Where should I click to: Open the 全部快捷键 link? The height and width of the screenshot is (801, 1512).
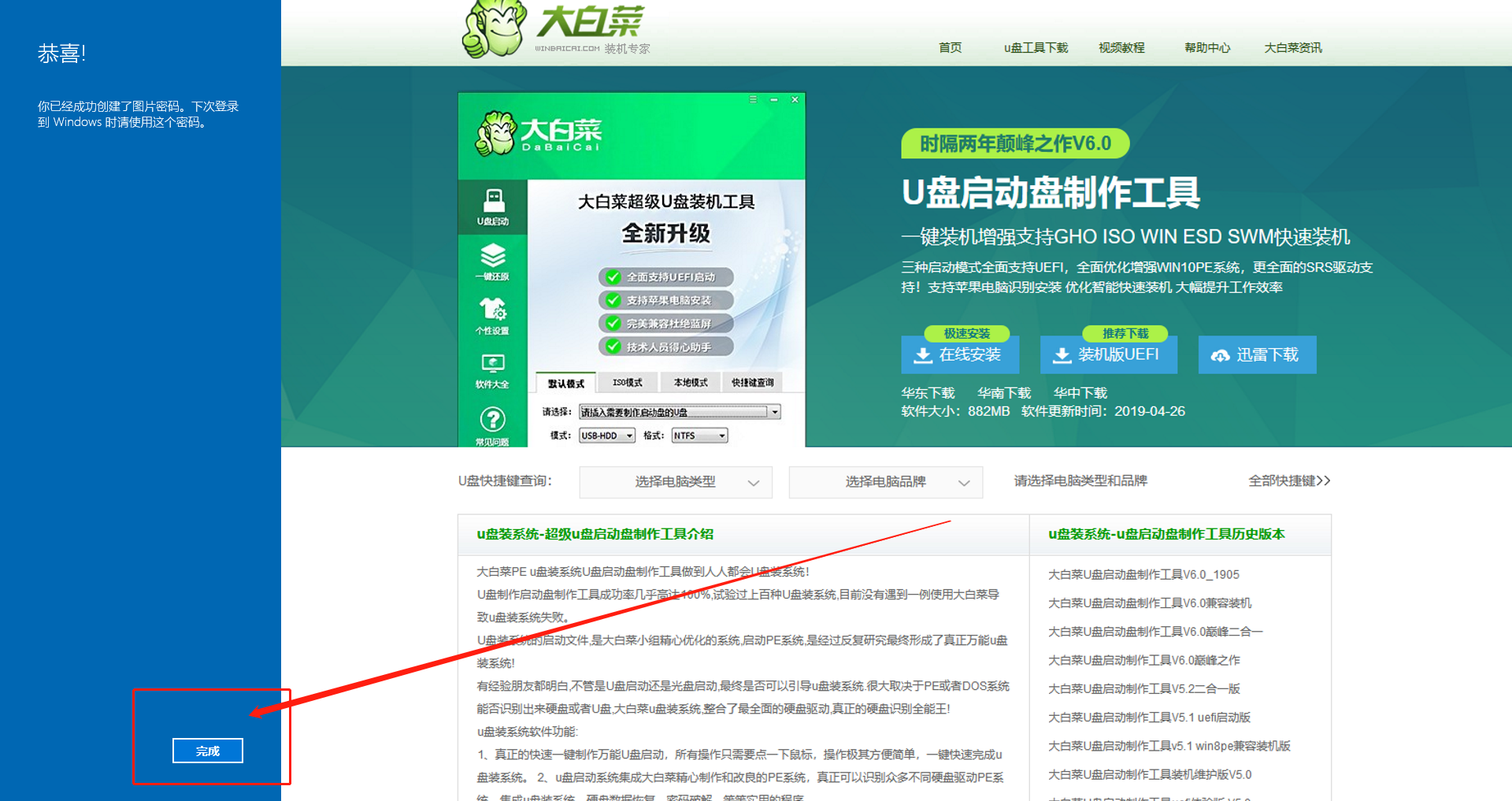1289,480
